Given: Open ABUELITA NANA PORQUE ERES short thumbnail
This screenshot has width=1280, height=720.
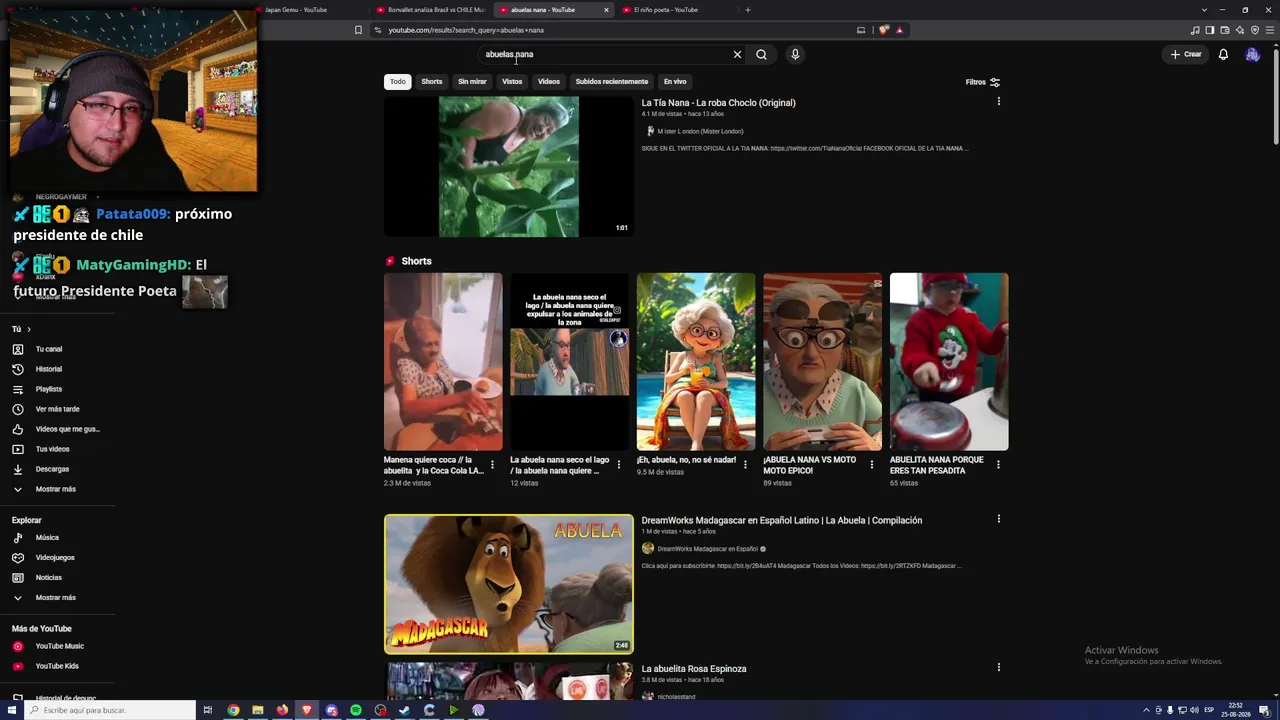Looking at the screenshot, I should tap(949, 362).
